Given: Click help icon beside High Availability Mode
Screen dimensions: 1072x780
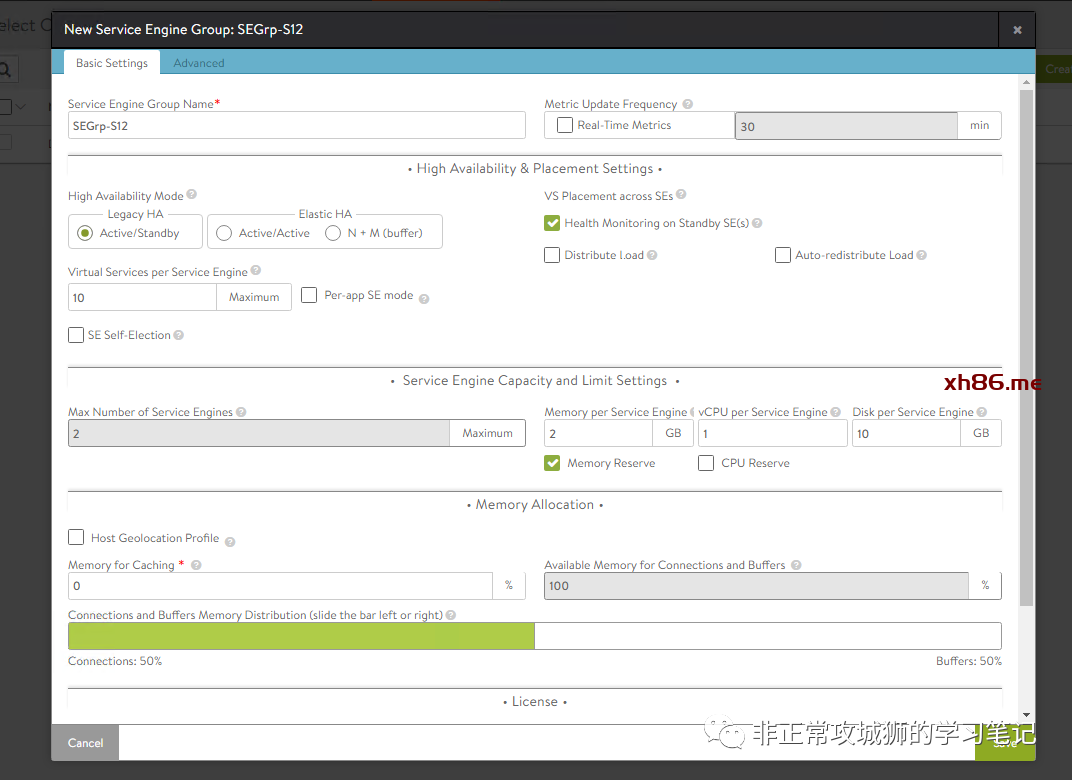Looking at the screenshot, I should tap(192, 195).
